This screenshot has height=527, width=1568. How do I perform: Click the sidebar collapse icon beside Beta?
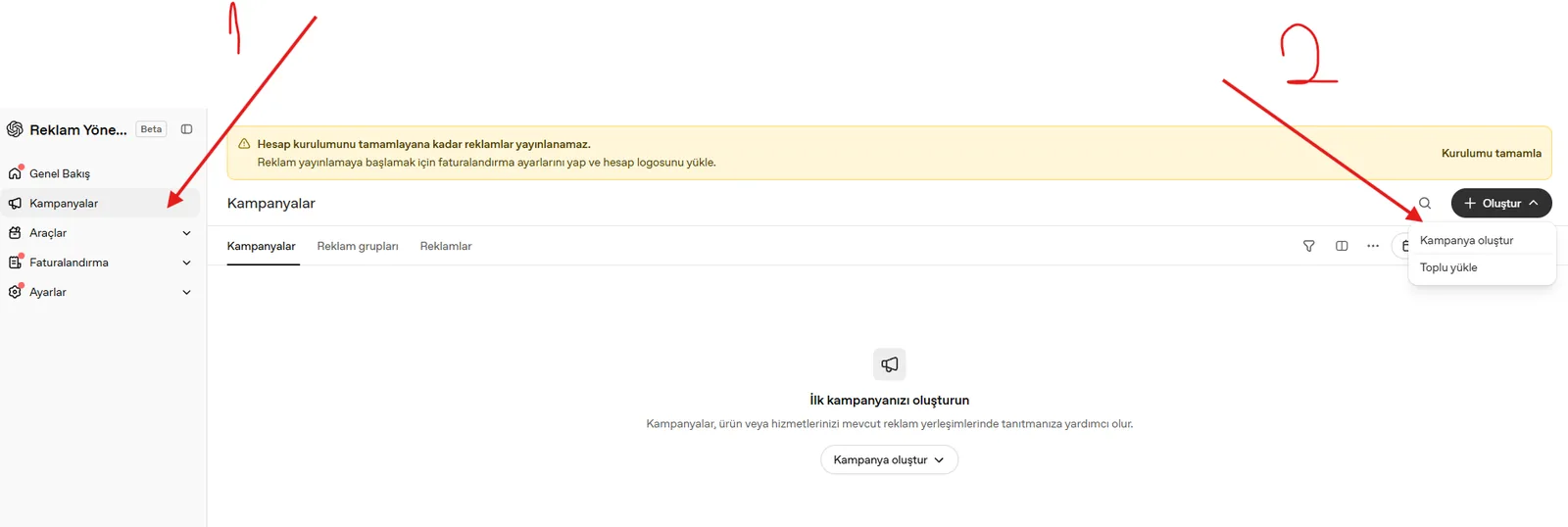coord(186,129)
